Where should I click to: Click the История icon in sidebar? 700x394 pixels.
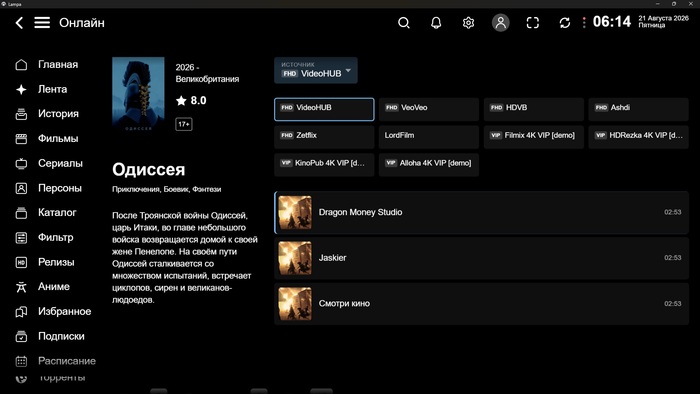click(x=21, y=114)
